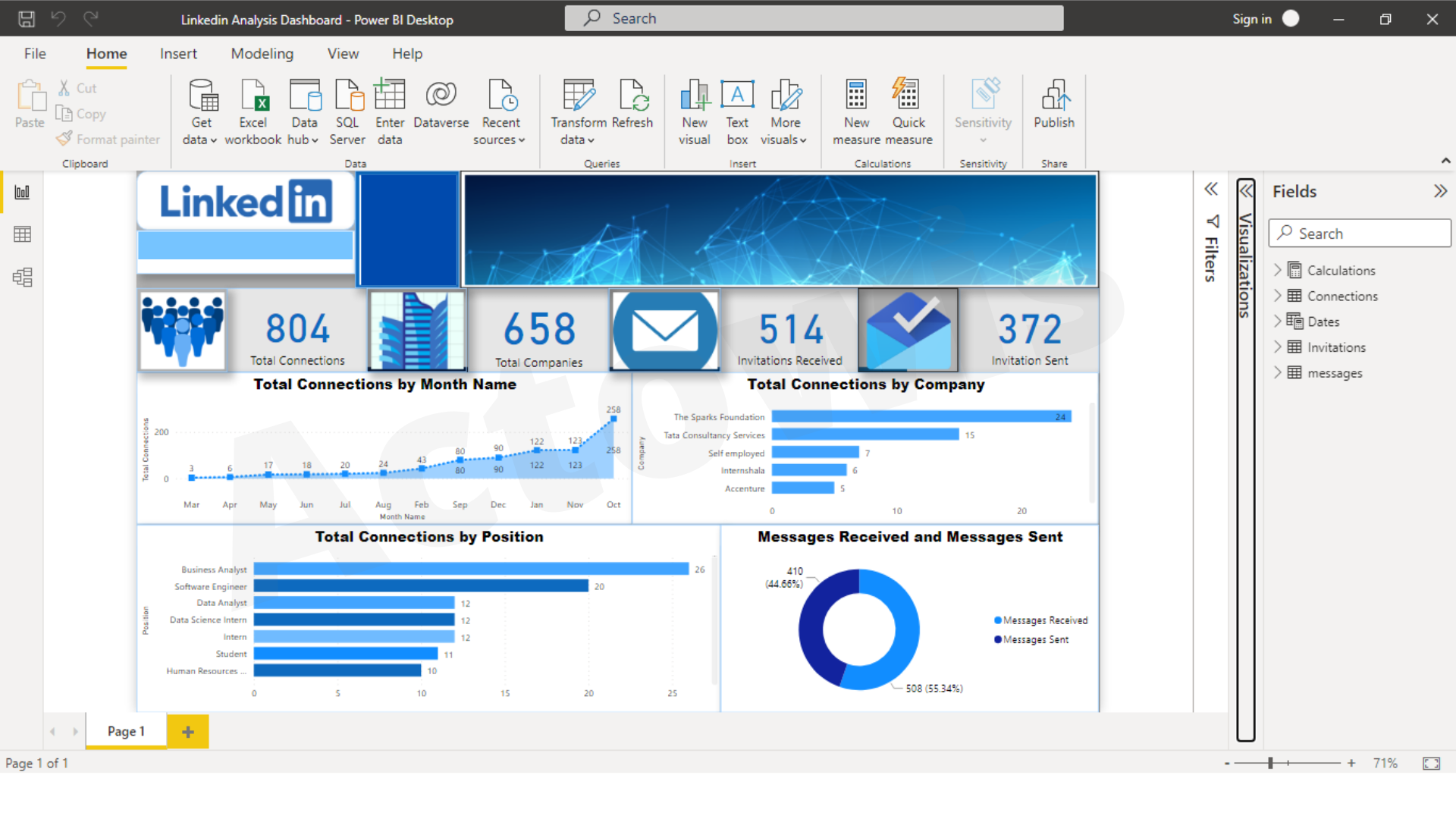Cut the selected visual
This screenshot has width=1456, height=819.
coord(77,88)
